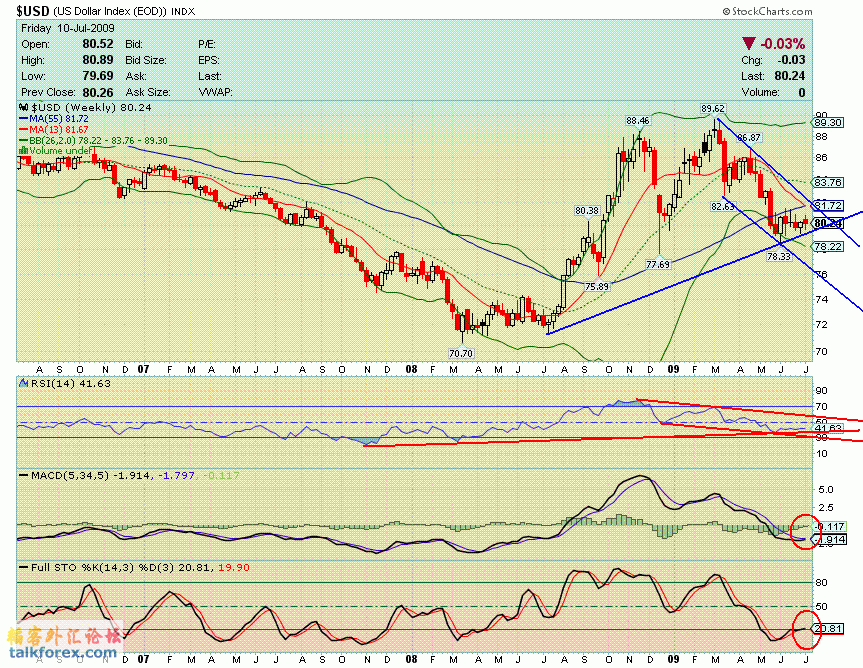Image resolution: width=863 pixels, height=668 pixels.
Task: Click the 07 year marker on price axis
Action: 143,369
